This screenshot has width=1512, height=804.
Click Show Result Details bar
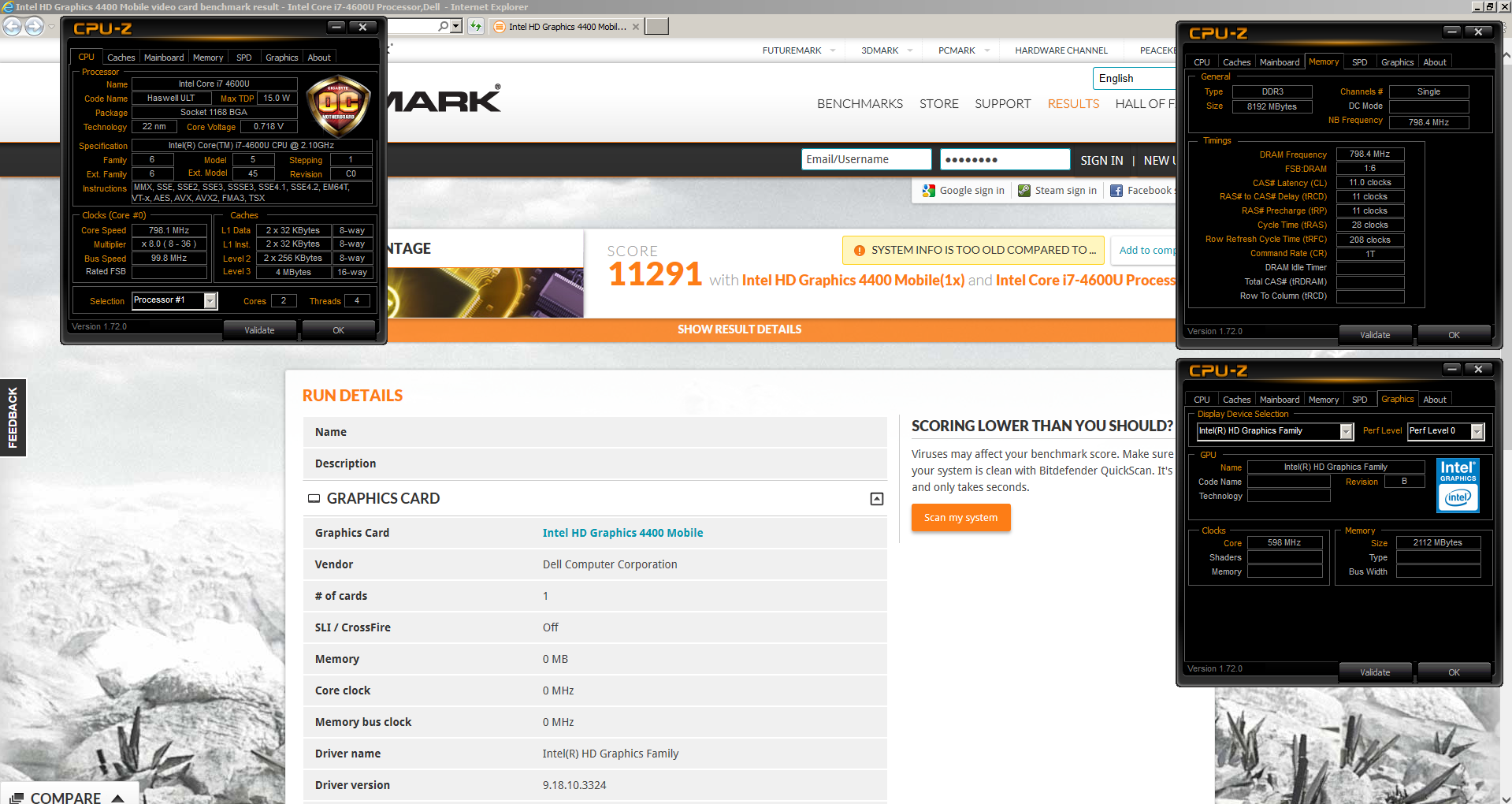739,329
